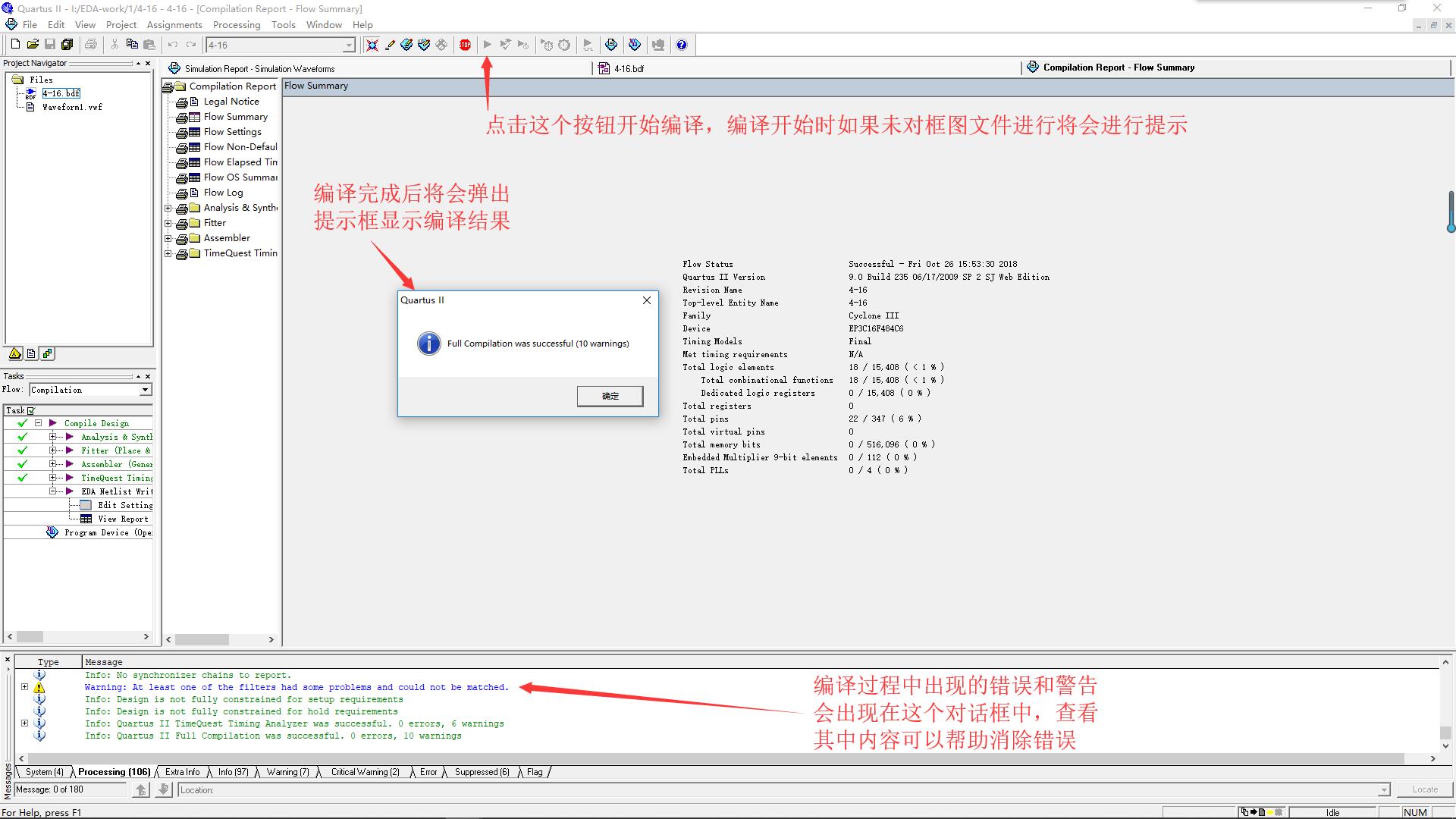
Task: Collapse the Compile Design task node
Action: [38, 423]
